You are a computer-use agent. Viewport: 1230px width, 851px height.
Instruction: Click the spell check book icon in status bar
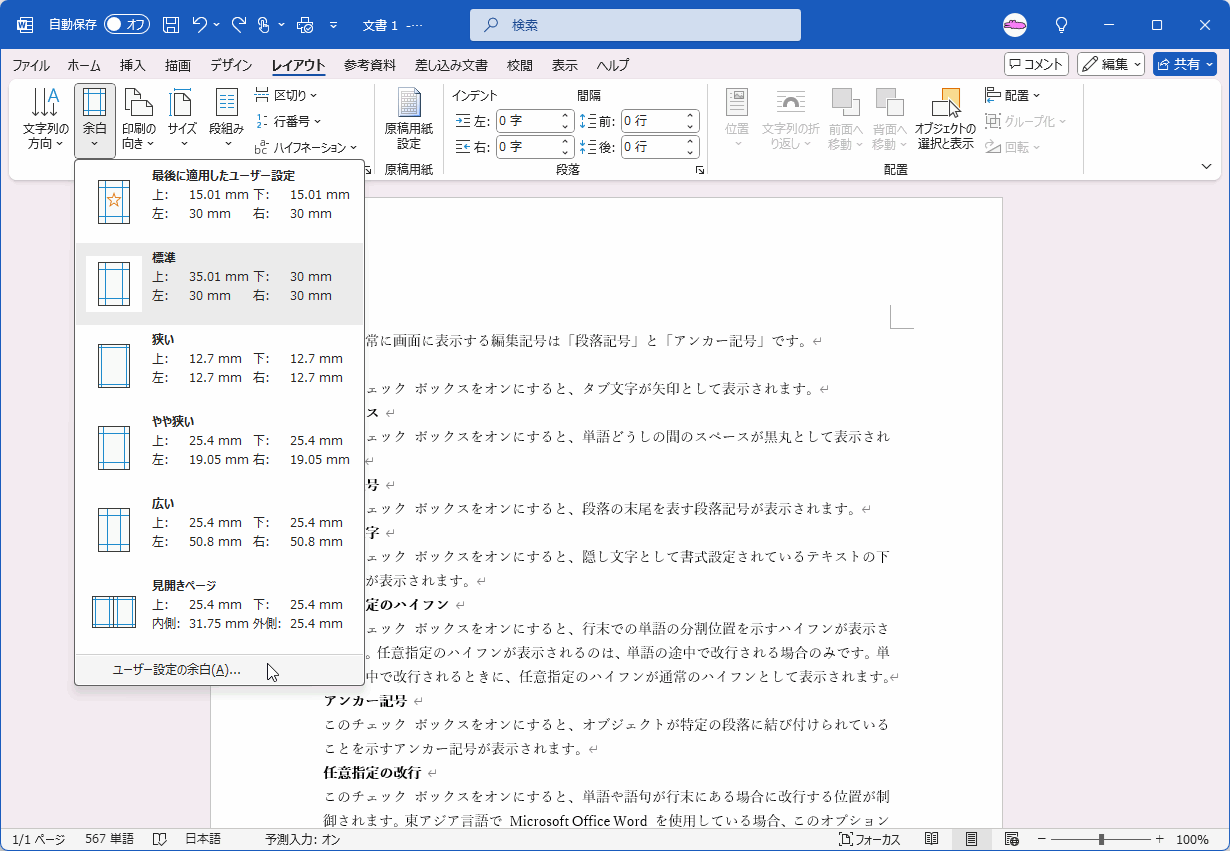click(x=160, y=839)
